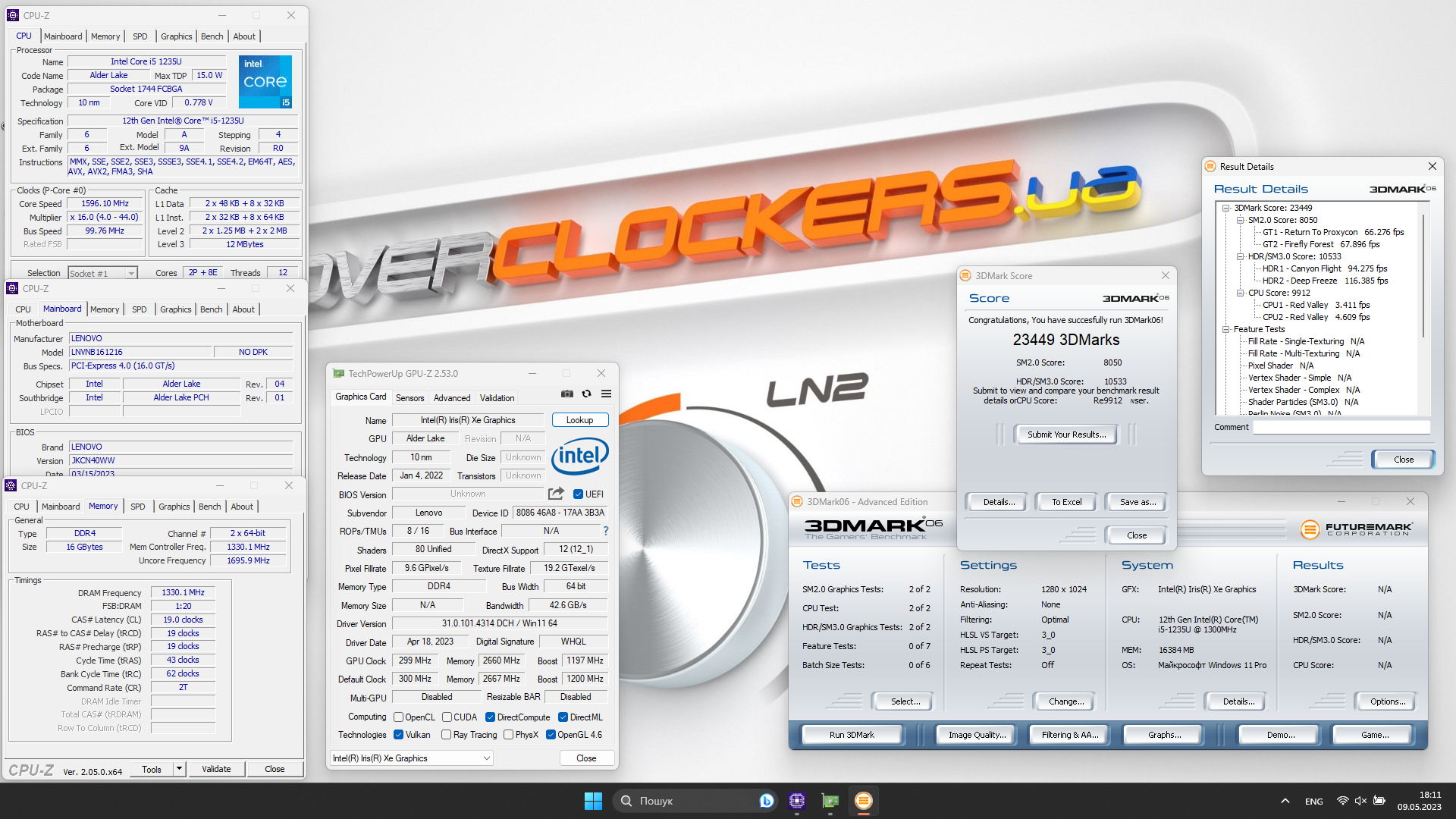The width and height of the screenshot is (1456, 819).
Task: Collapse the HDR/SM3.0 Score tree node
Action: tap(1241, 256)
